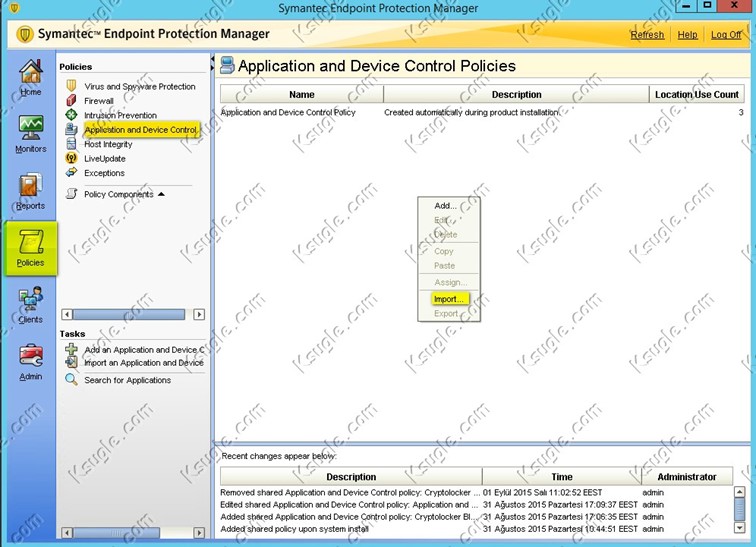The height and width of the screenshot is (547, 756).
Task: Click policies list horizontal scrollbar thumb
Action: (x=129, y=314)
